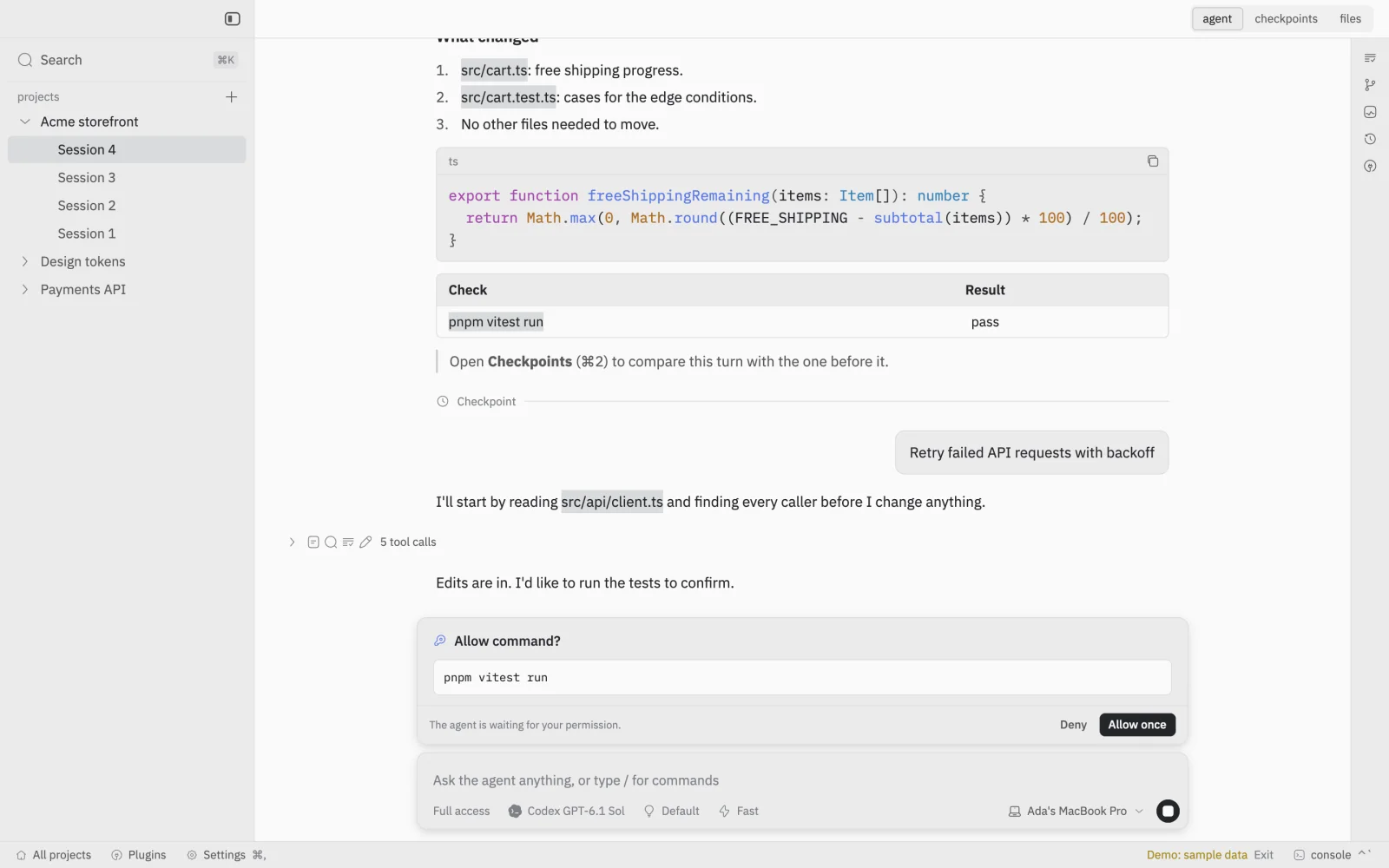Click the 'pass' result cell
The width and height of the screenshot is (1389, 868).
click(984, 322)
